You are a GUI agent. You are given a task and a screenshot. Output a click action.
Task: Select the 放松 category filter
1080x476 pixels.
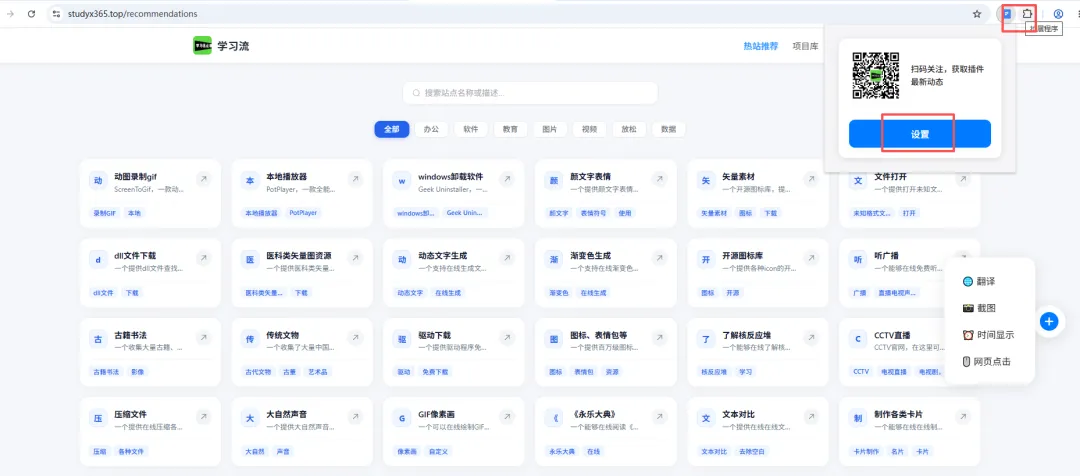click(629, 129)
